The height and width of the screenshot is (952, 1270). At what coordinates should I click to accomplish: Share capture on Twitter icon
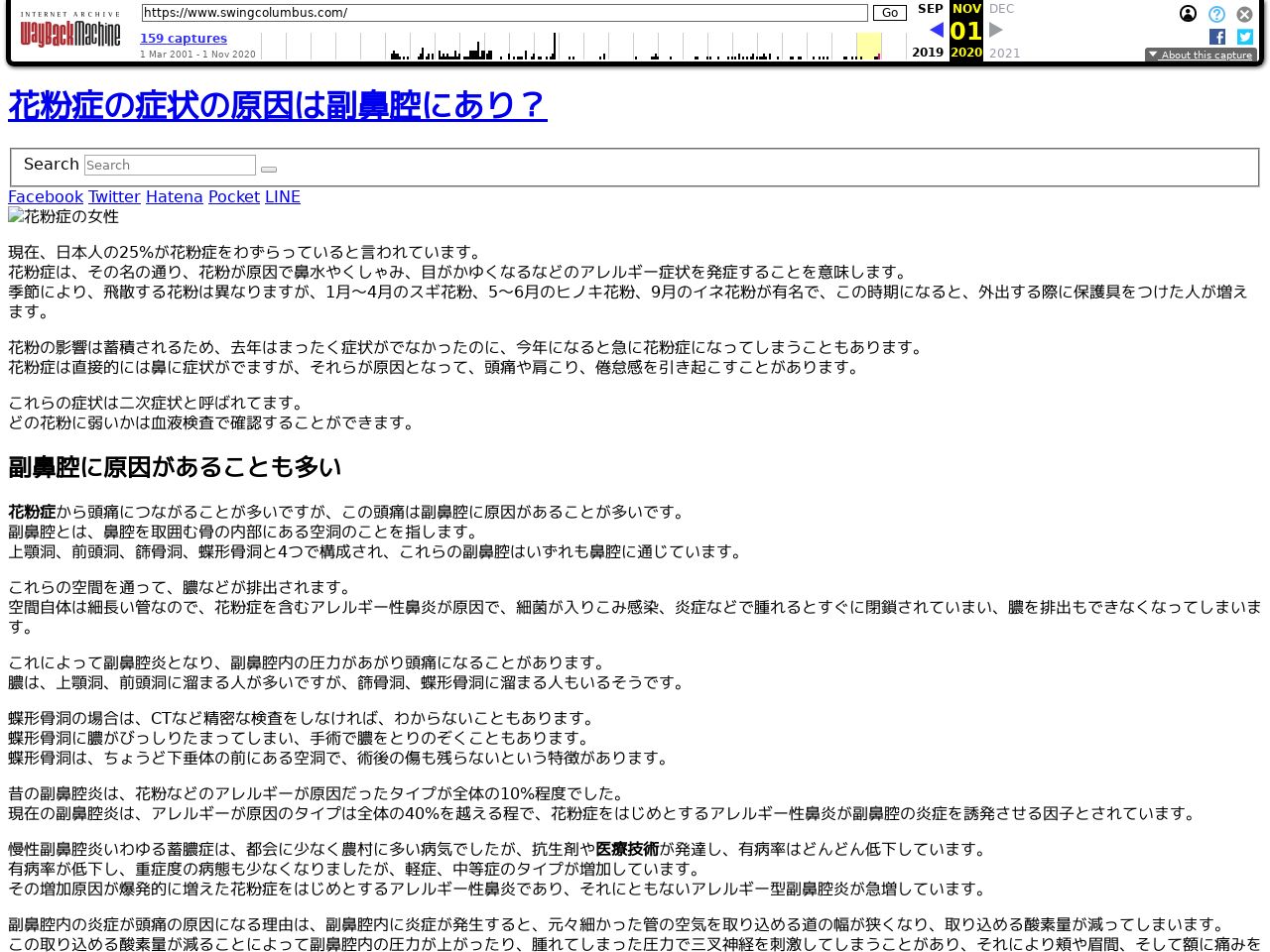point(1245,37)
